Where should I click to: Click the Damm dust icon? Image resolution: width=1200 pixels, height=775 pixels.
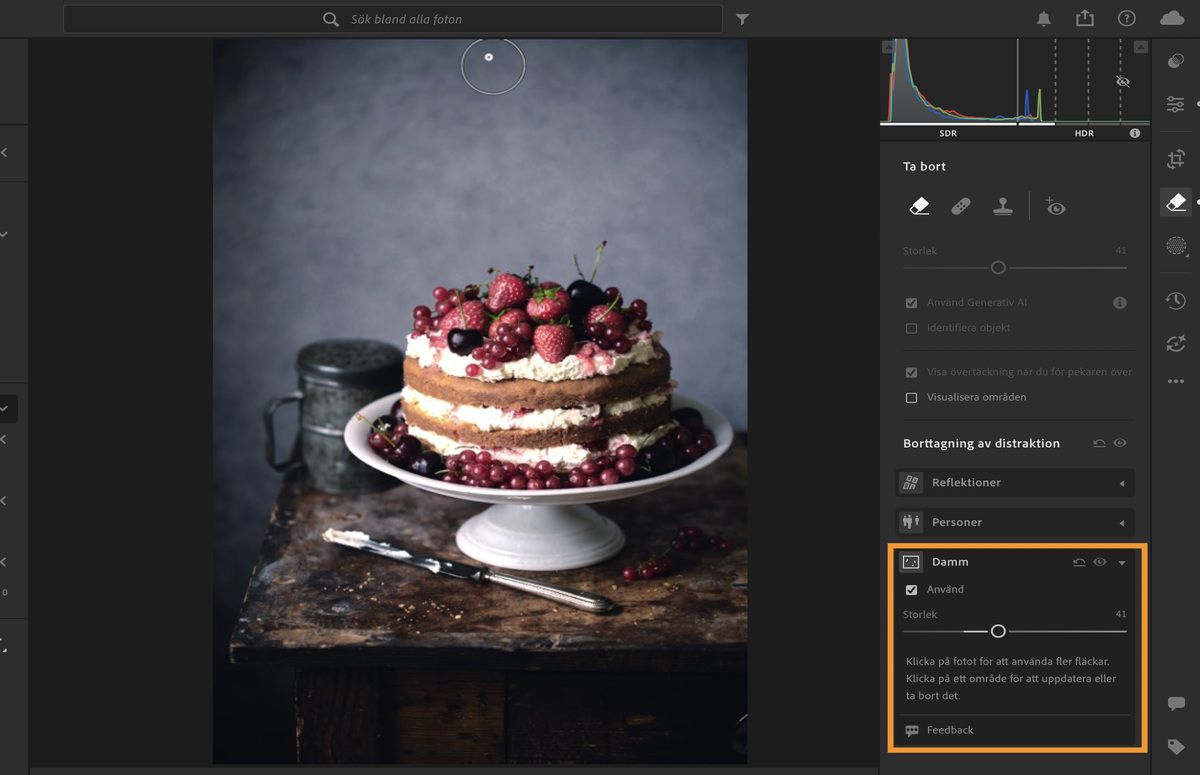[910, 562]
